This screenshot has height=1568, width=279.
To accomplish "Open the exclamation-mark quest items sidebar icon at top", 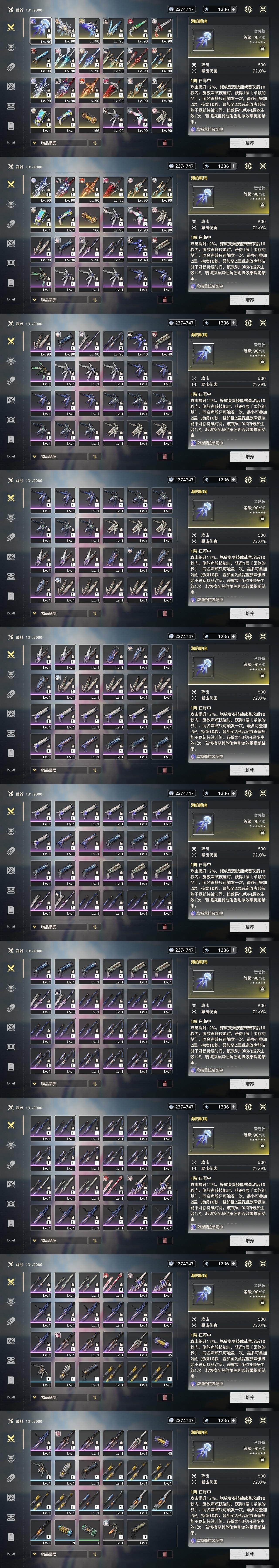I will (x=11, y=125).
